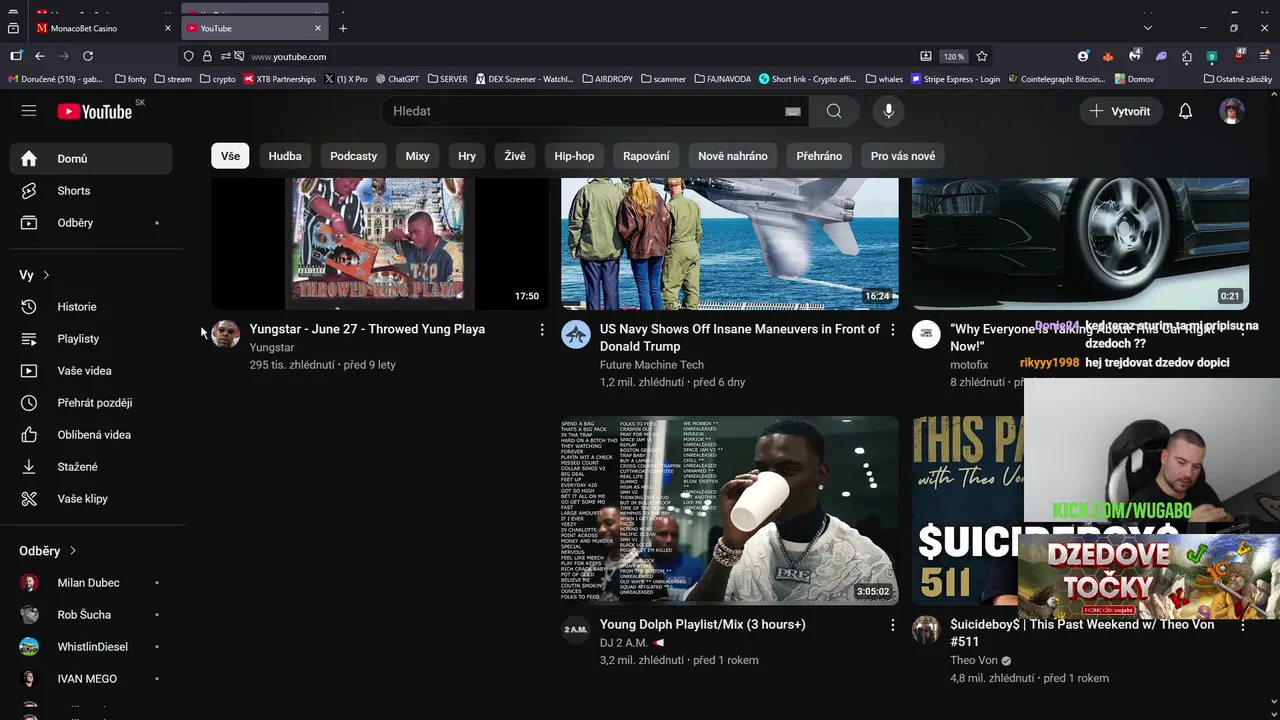The image size is (1280, 720).
Task: Open Yungstar channel avatar
Action: pyautogui.click(x=226, y=334)
